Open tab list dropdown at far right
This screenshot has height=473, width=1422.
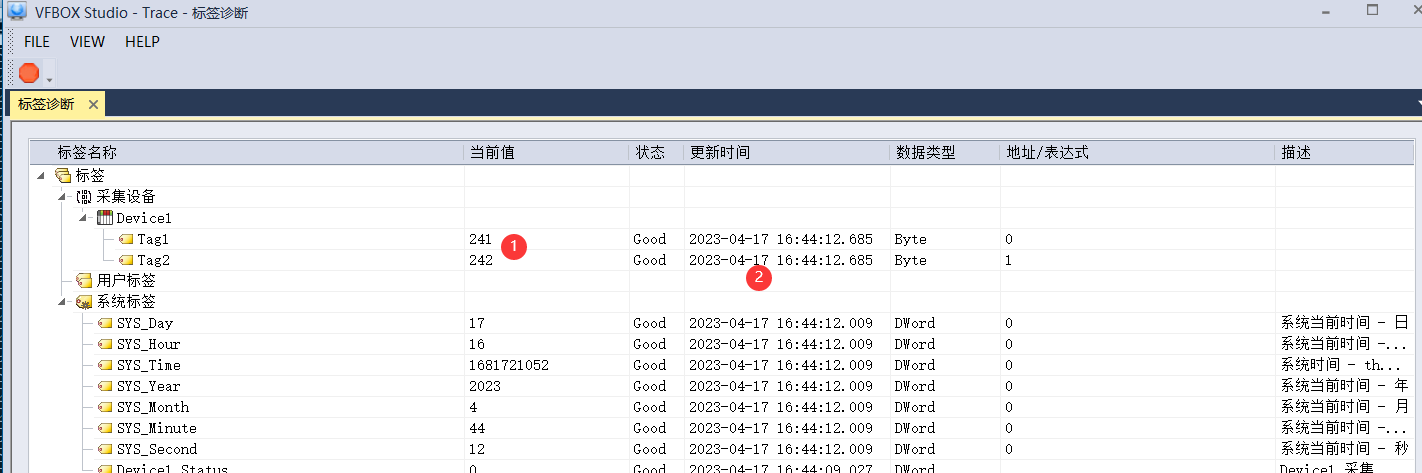[x=1418, y=104]
